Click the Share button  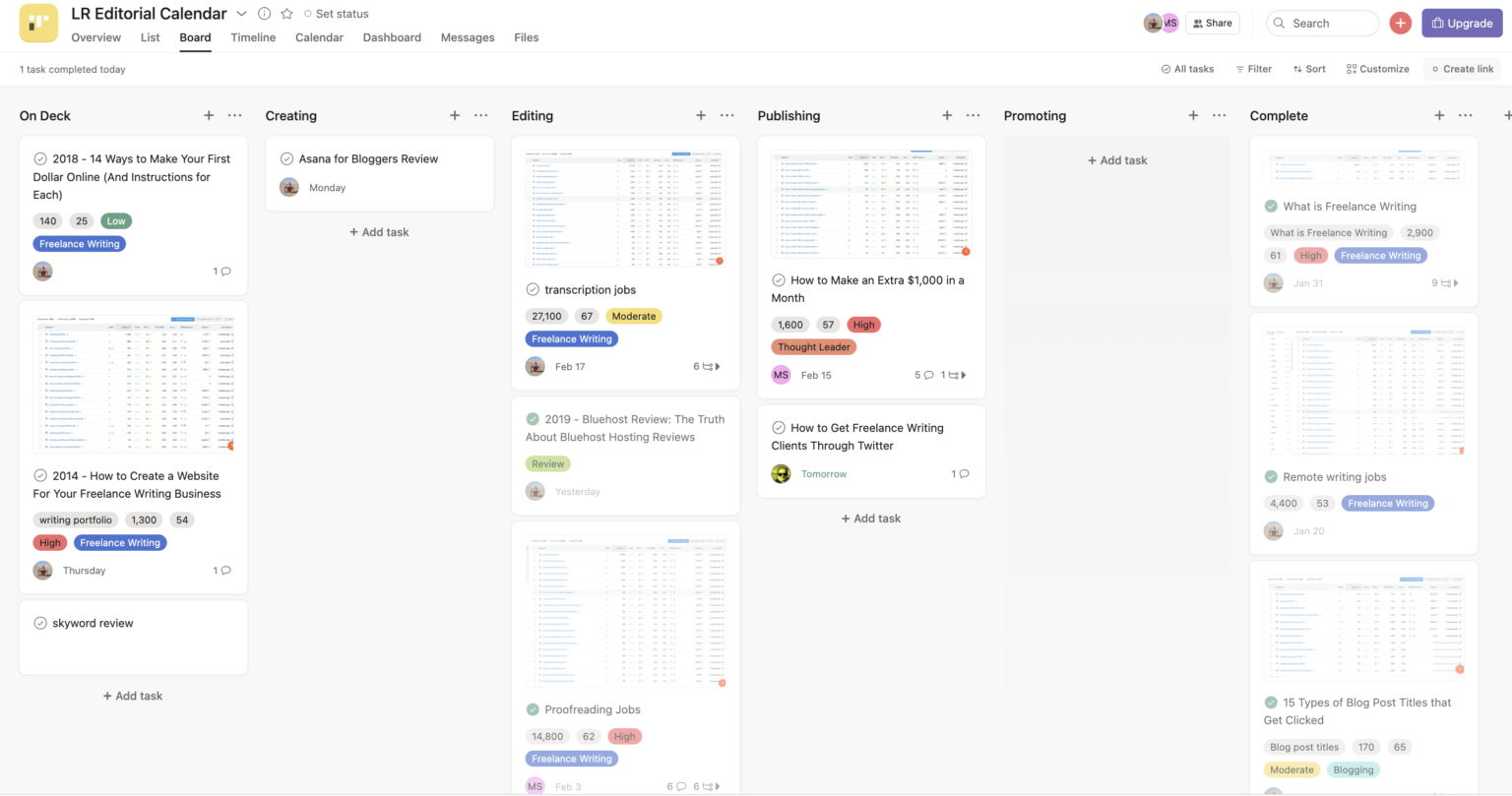pos(1212,23)
